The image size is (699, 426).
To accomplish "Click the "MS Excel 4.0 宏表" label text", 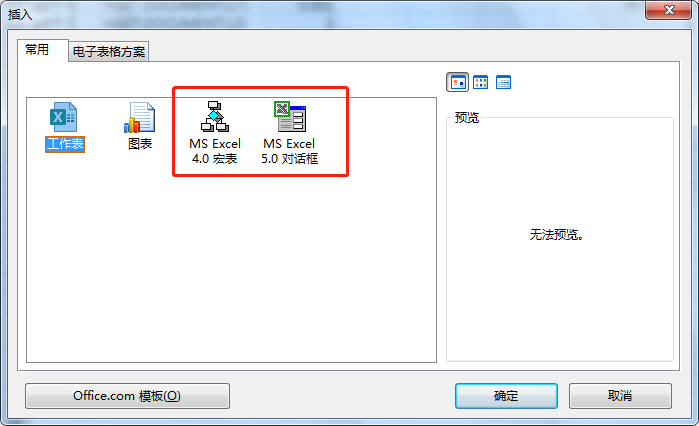I will coord(215,151).
